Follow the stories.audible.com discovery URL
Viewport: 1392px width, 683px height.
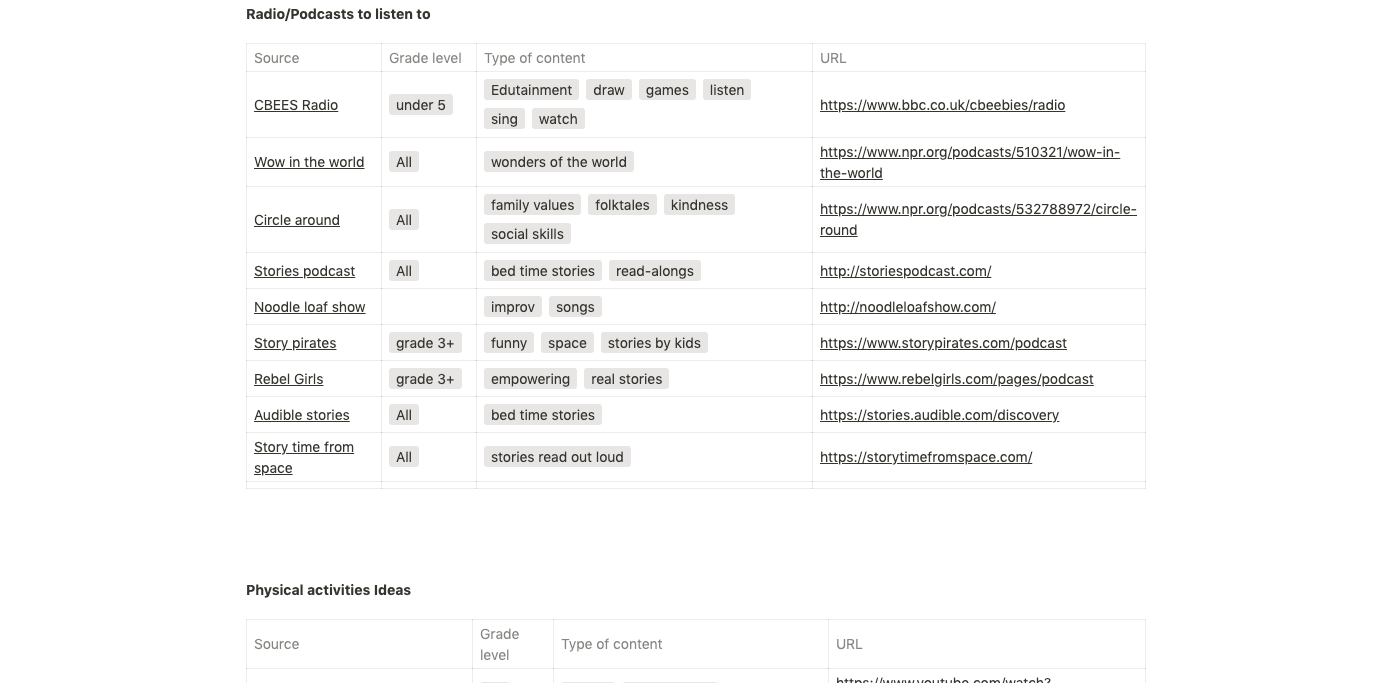[939, 415]
